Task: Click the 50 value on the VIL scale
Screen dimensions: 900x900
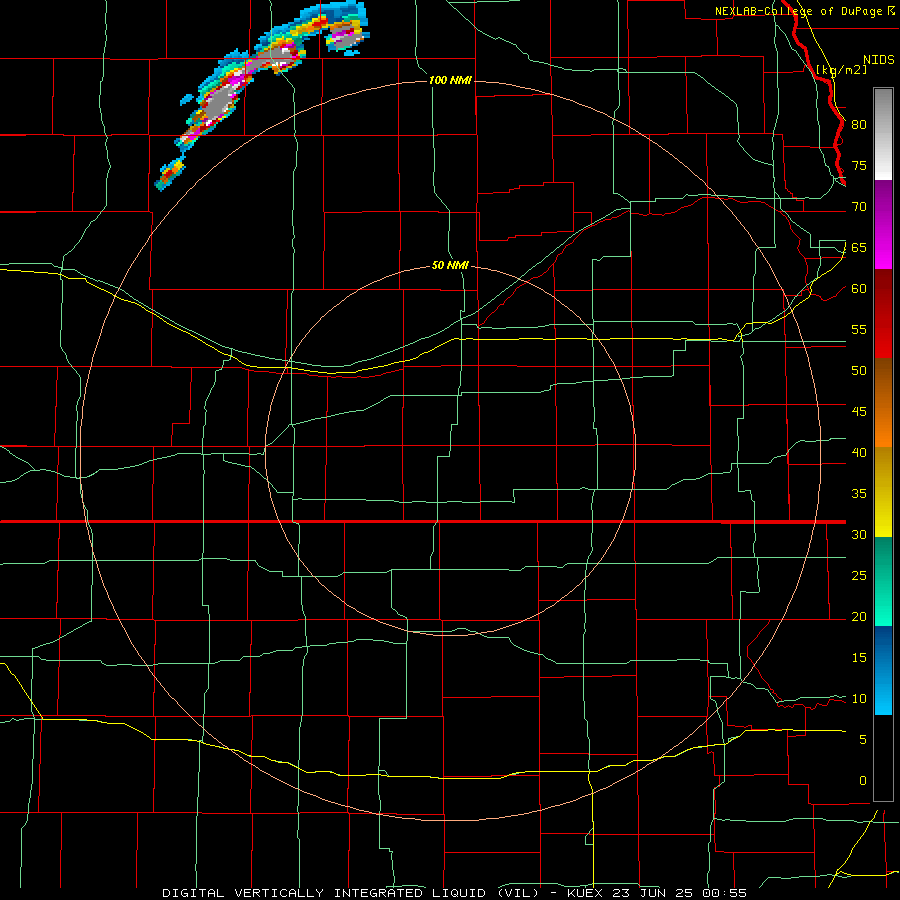Action: pos(859,370)
